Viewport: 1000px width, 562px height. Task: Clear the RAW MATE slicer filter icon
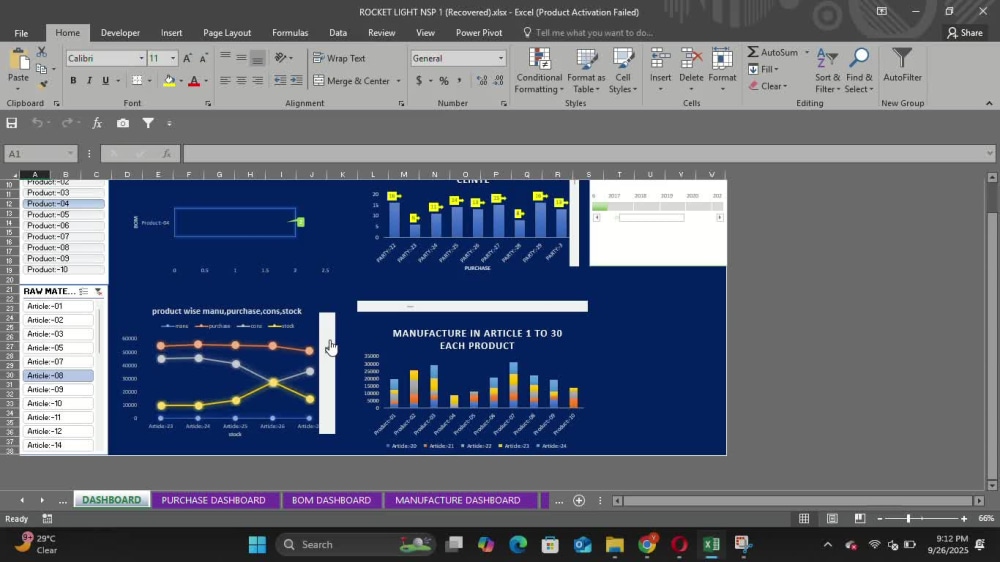coord(98,291)
